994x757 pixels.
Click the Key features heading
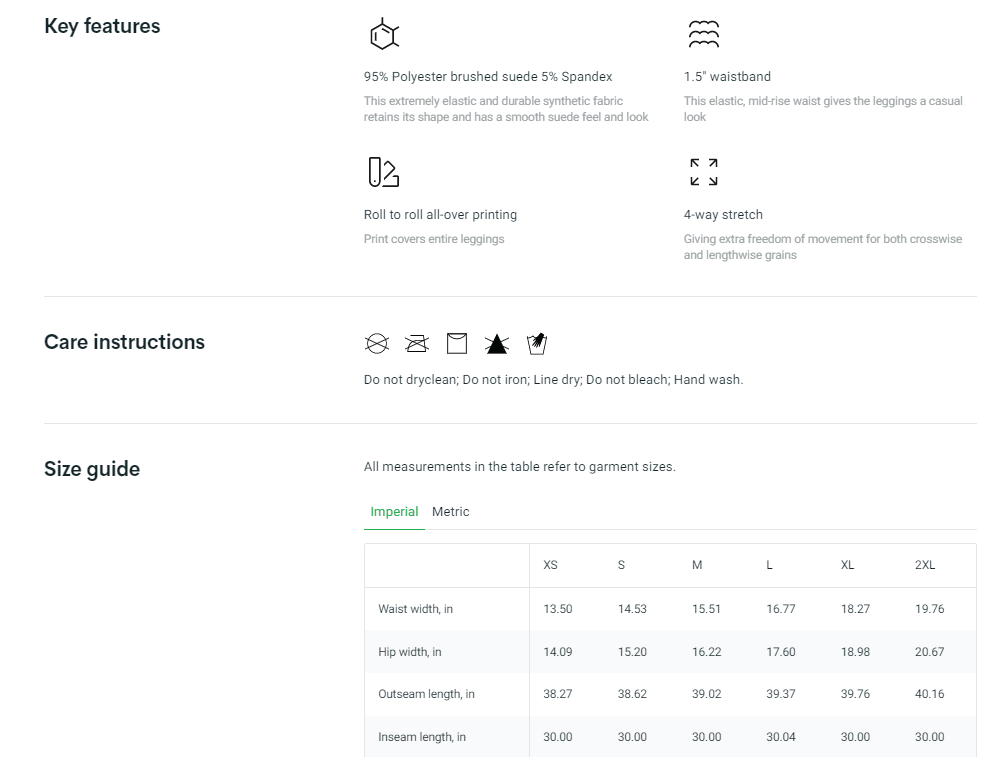(102, 27)
